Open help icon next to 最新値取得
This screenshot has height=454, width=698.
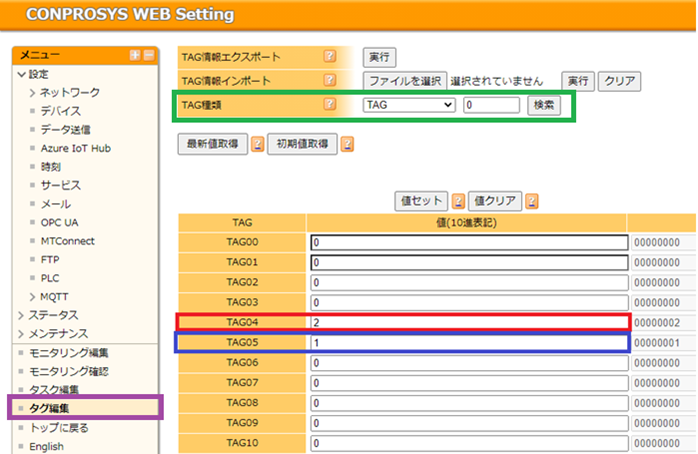click(257, 144)
